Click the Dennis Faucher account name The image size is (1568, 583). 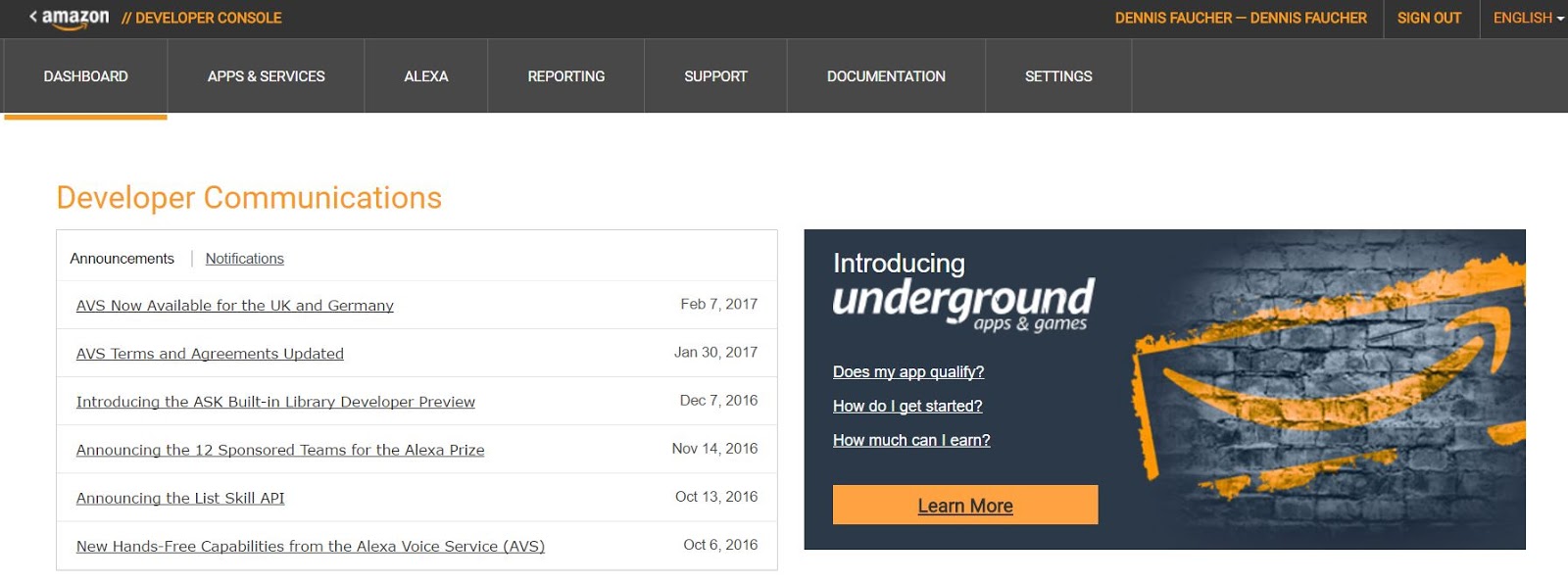point(1241,18)
